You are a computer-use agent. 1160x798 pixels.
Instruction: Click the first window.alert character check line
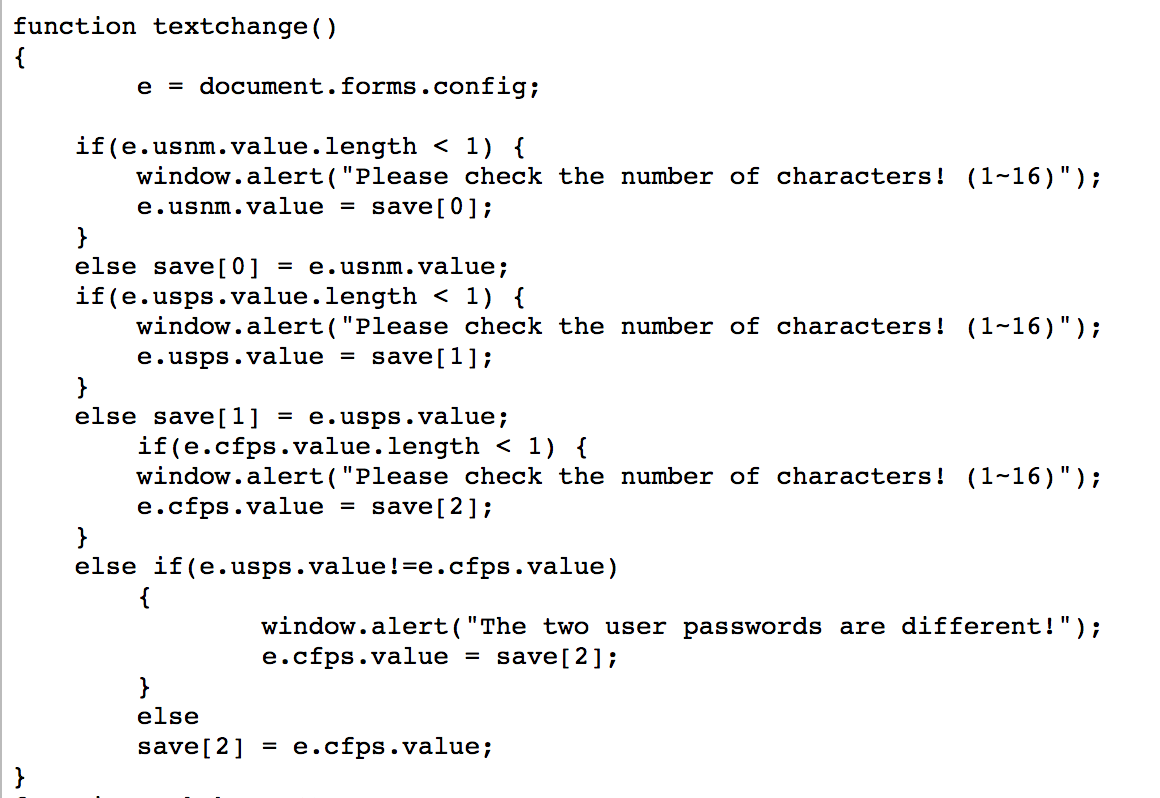pos(618,177)
